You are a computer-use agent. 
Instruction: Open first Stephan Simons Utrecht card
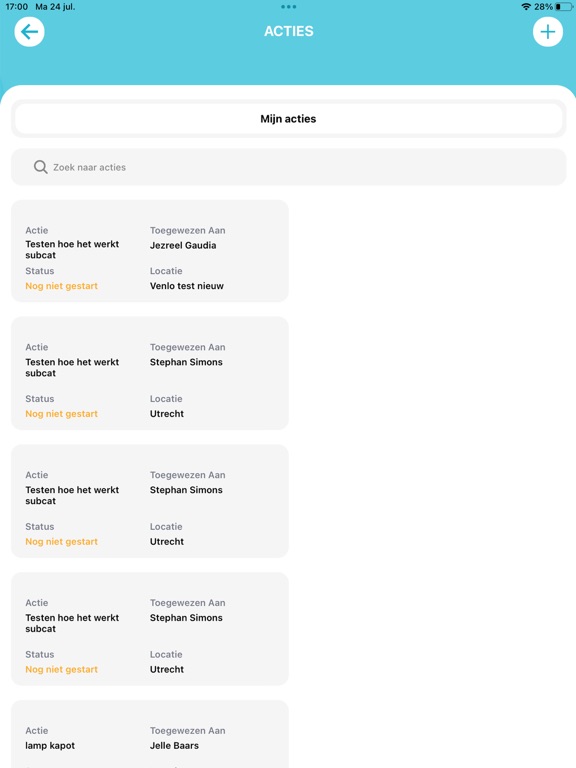[x=150, y=373]
